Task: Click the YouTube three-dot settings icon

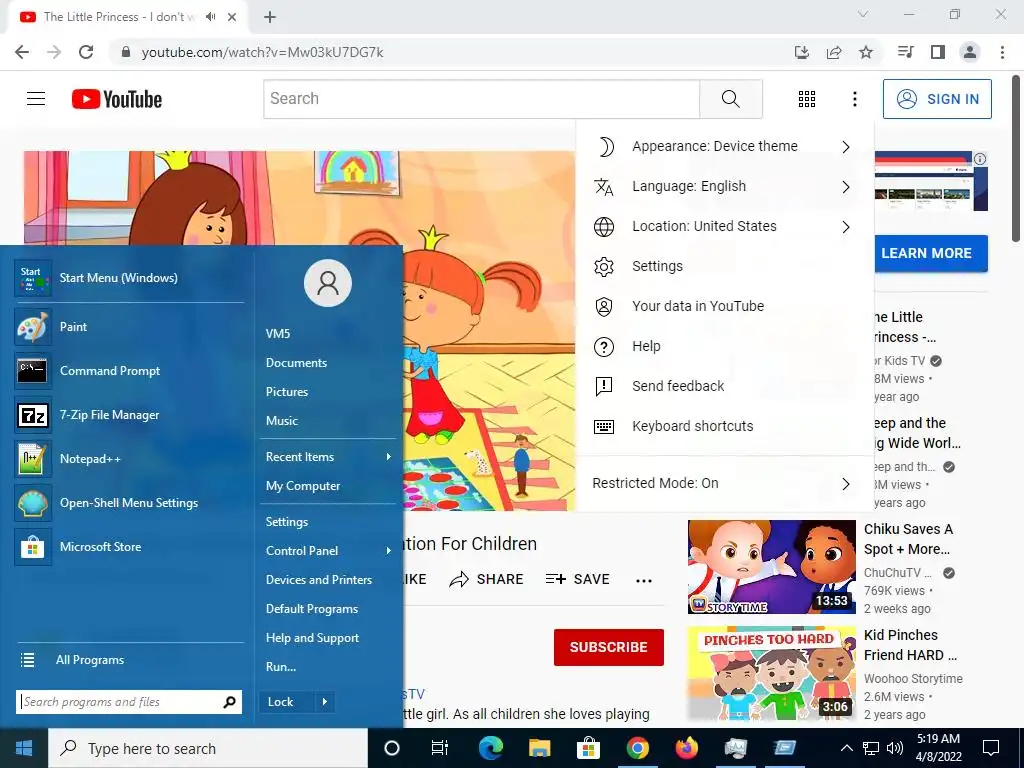Action: pos(854,99)
